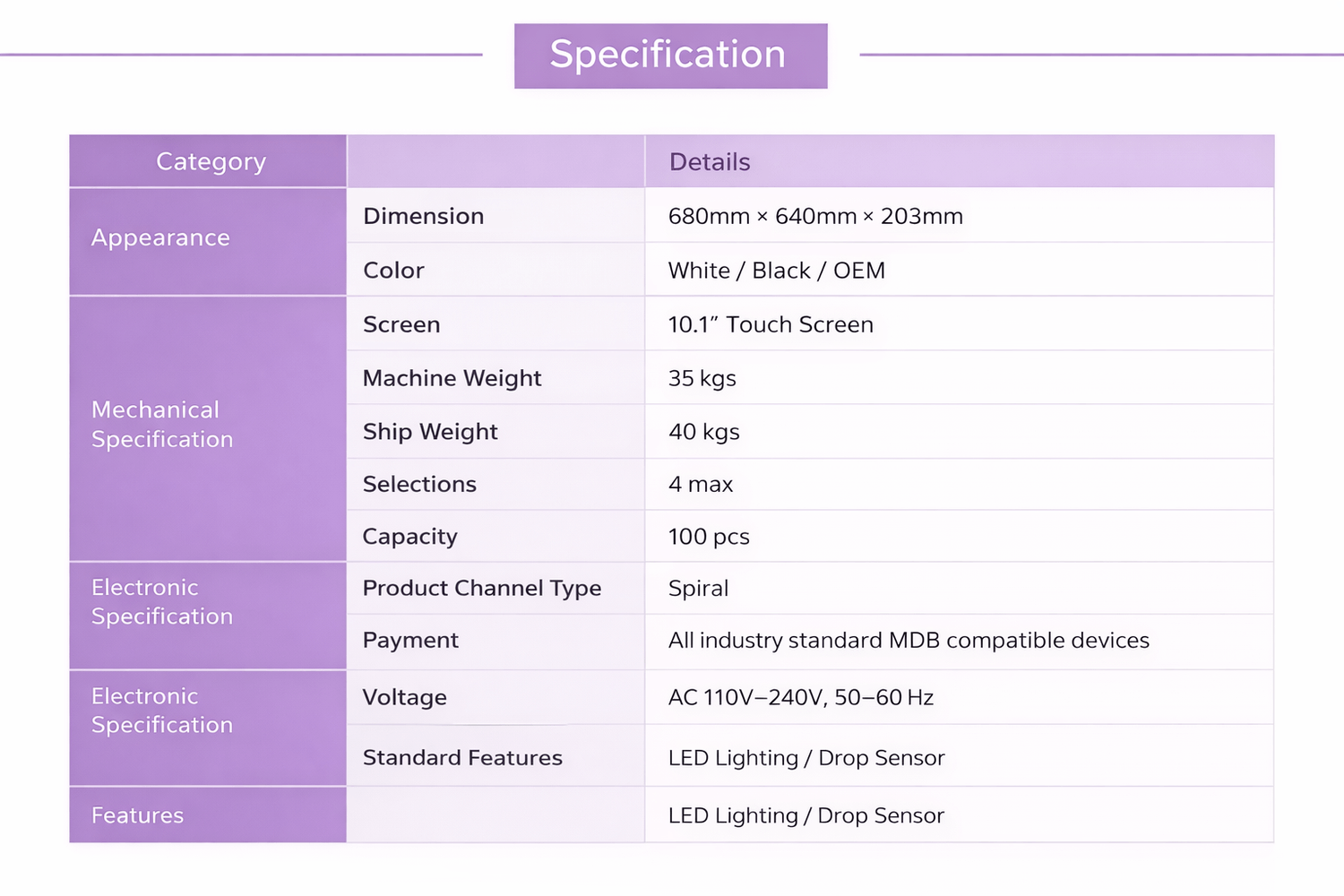Click the Machine Weight label

click(452, 378)
